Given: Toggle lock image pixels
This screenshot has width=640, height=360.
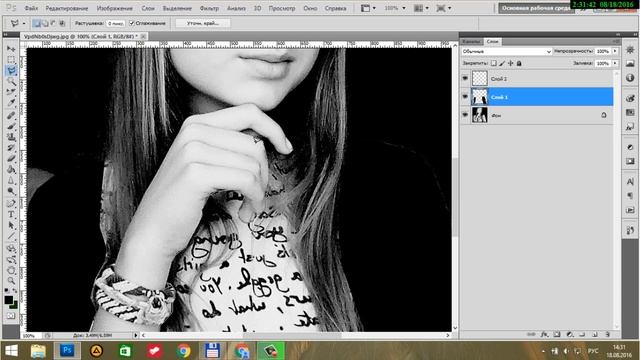Looking at the screenshot, I should pos(502,63).
